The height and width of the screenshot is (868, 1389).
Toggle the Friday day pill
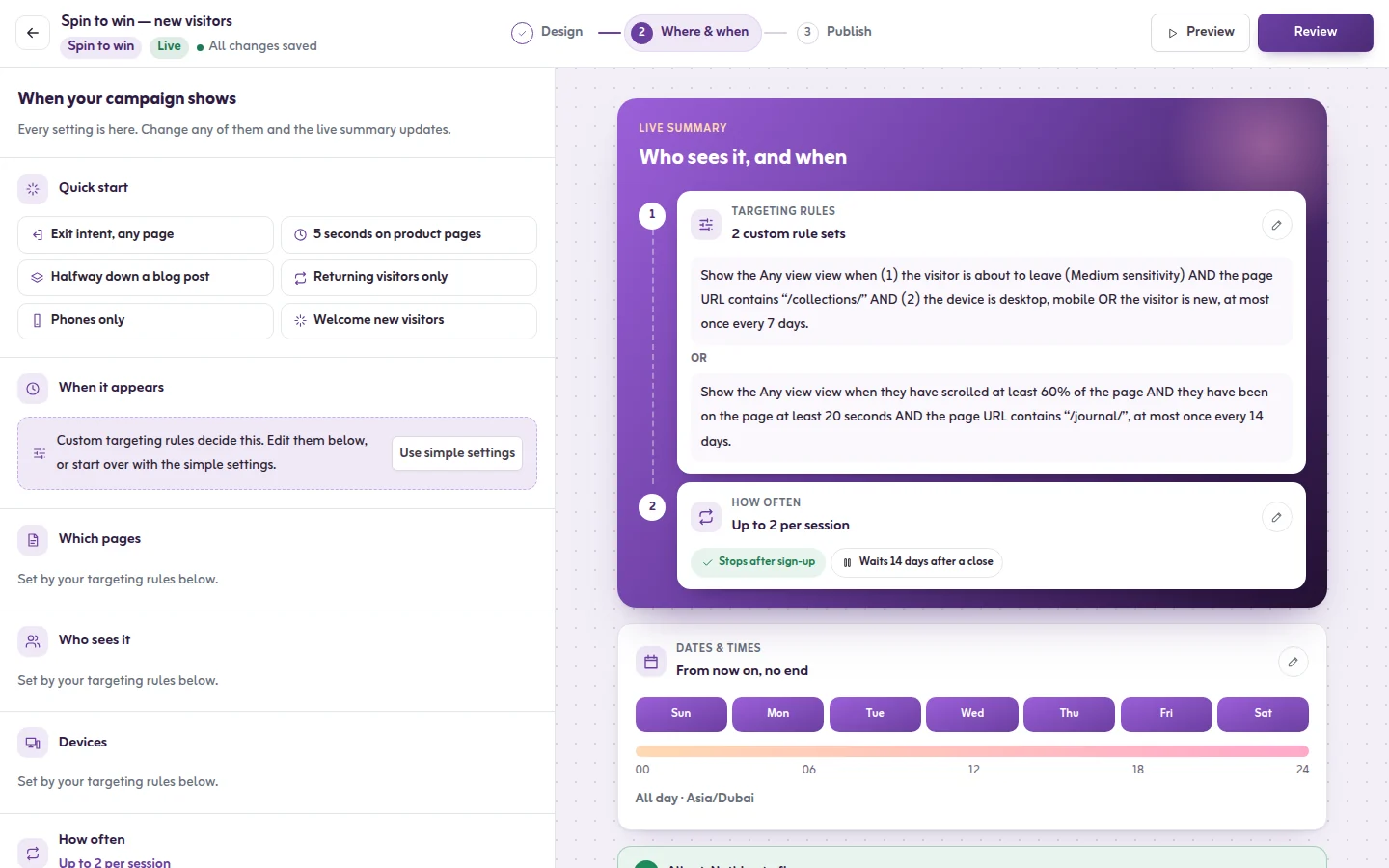(1166, 714)
